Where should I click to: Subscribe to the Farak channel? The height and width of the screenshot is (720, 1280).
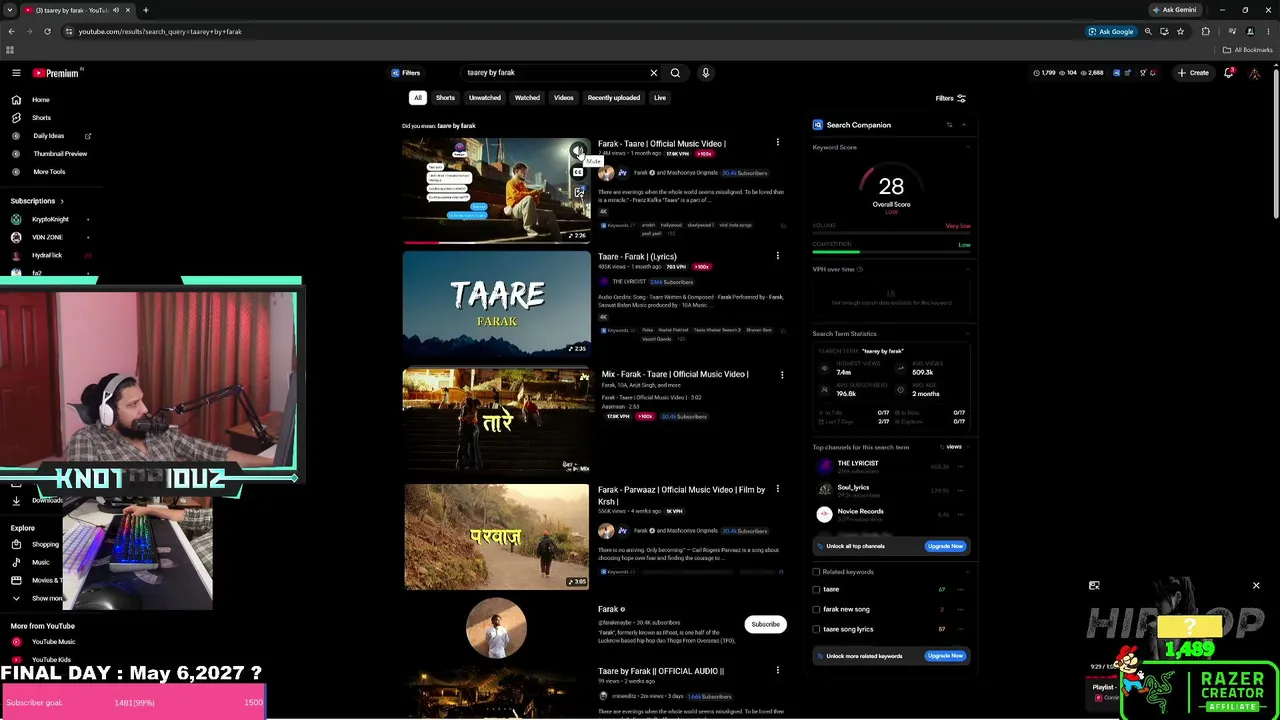[765, 624]
